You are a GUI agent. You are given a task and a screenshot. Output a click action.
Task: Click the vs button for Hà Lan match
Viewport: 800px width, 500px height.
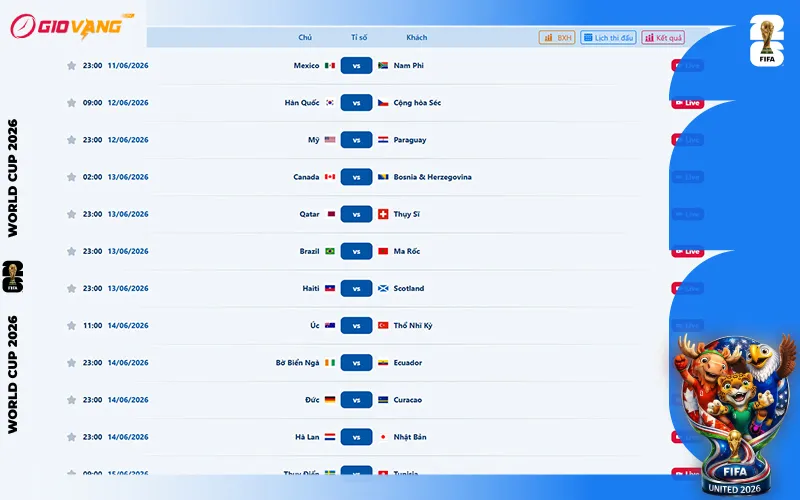(356, 437)
